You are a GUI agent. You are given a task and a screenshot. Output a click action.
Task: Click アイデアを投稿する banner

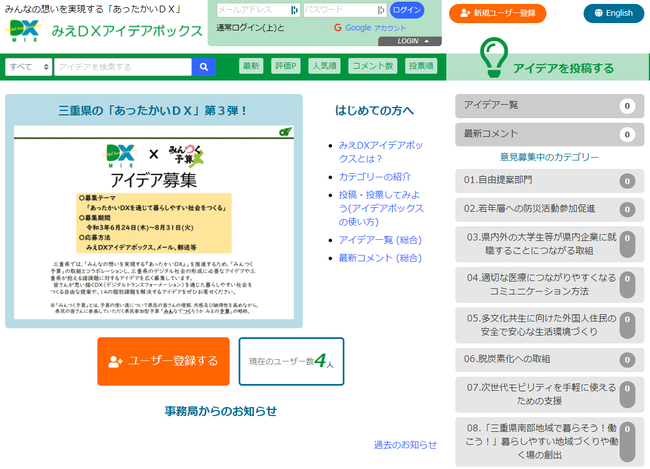coord(548,67)
